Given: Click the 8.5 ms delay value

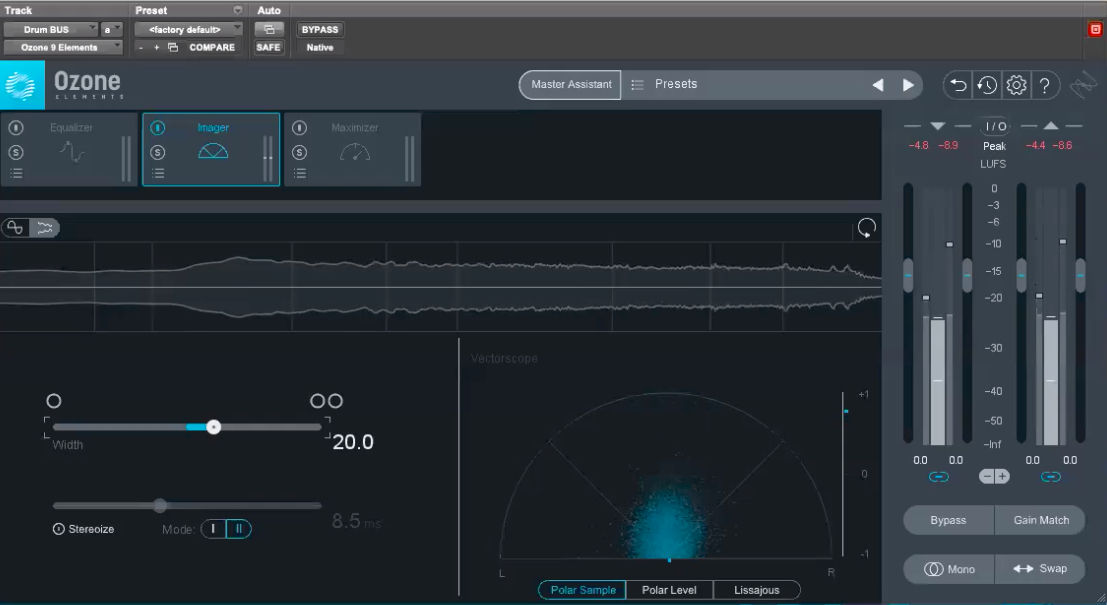Looking at the screenshot, I should point(356,522).
